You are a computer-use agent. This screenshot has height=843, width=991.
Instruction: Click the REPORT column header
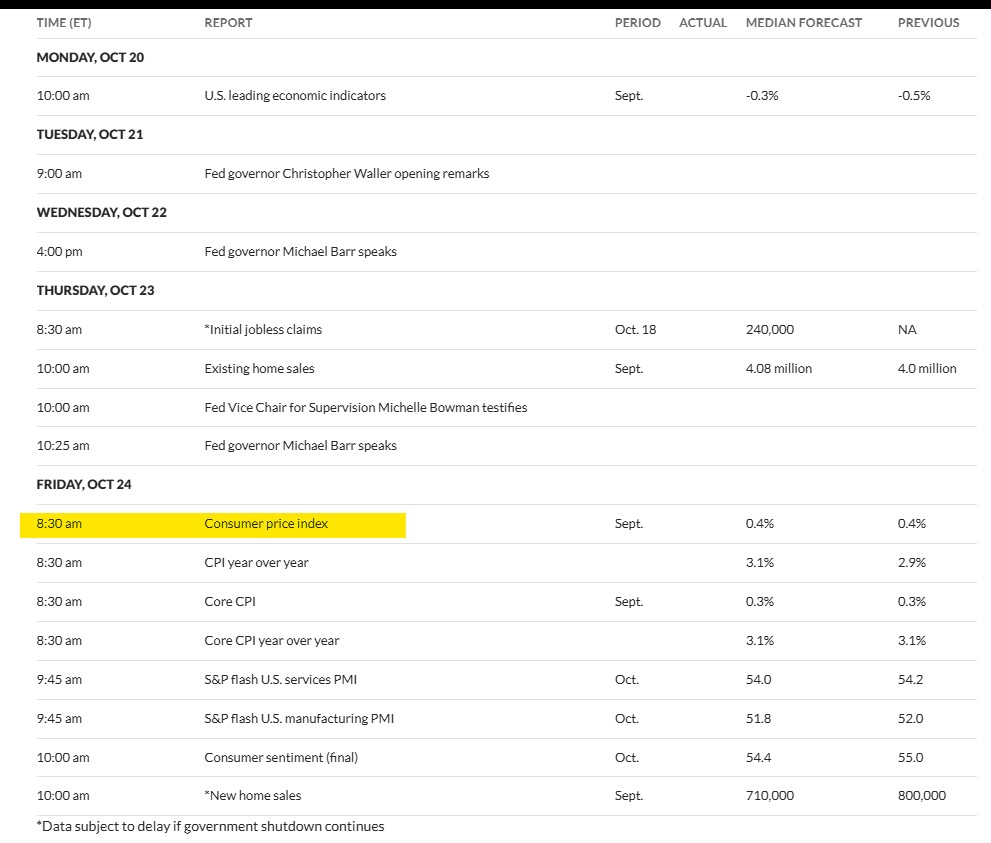228,23
